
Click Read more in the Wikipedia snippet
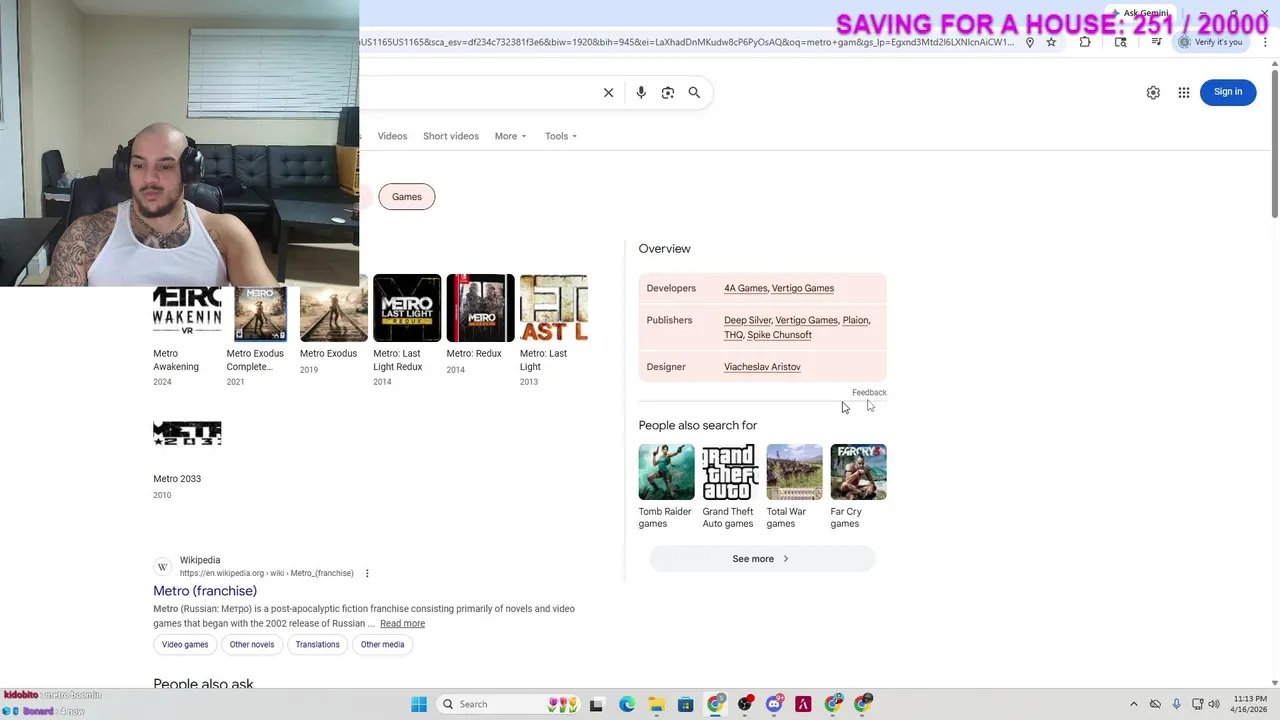[x=402, y=624]
